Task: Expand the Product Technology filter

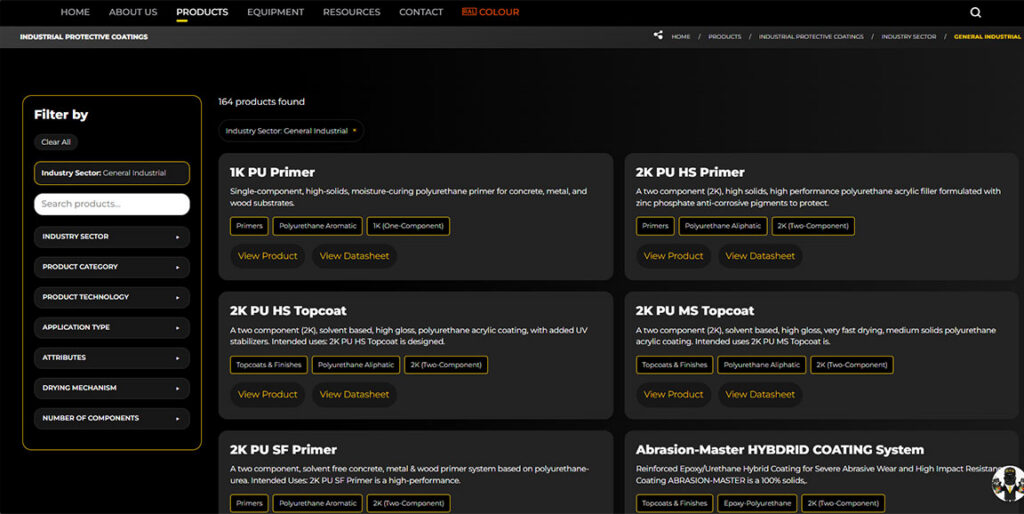Action: point(112,297)
